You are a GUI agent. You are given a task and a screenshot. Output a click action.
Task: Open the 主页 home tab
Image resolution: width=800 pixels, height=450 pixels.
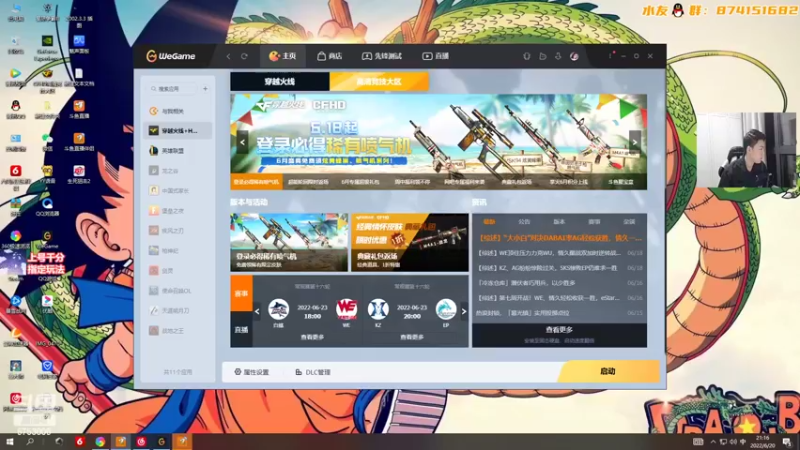[283, 56]
